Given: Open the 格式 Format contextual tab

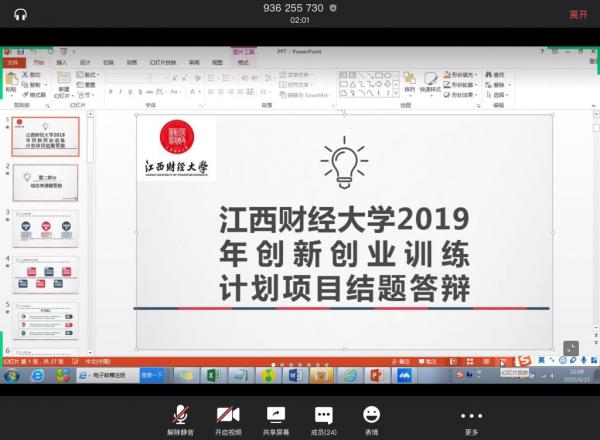Looking at the screenshot, I should pyautogui.click(x=243, y=62).
